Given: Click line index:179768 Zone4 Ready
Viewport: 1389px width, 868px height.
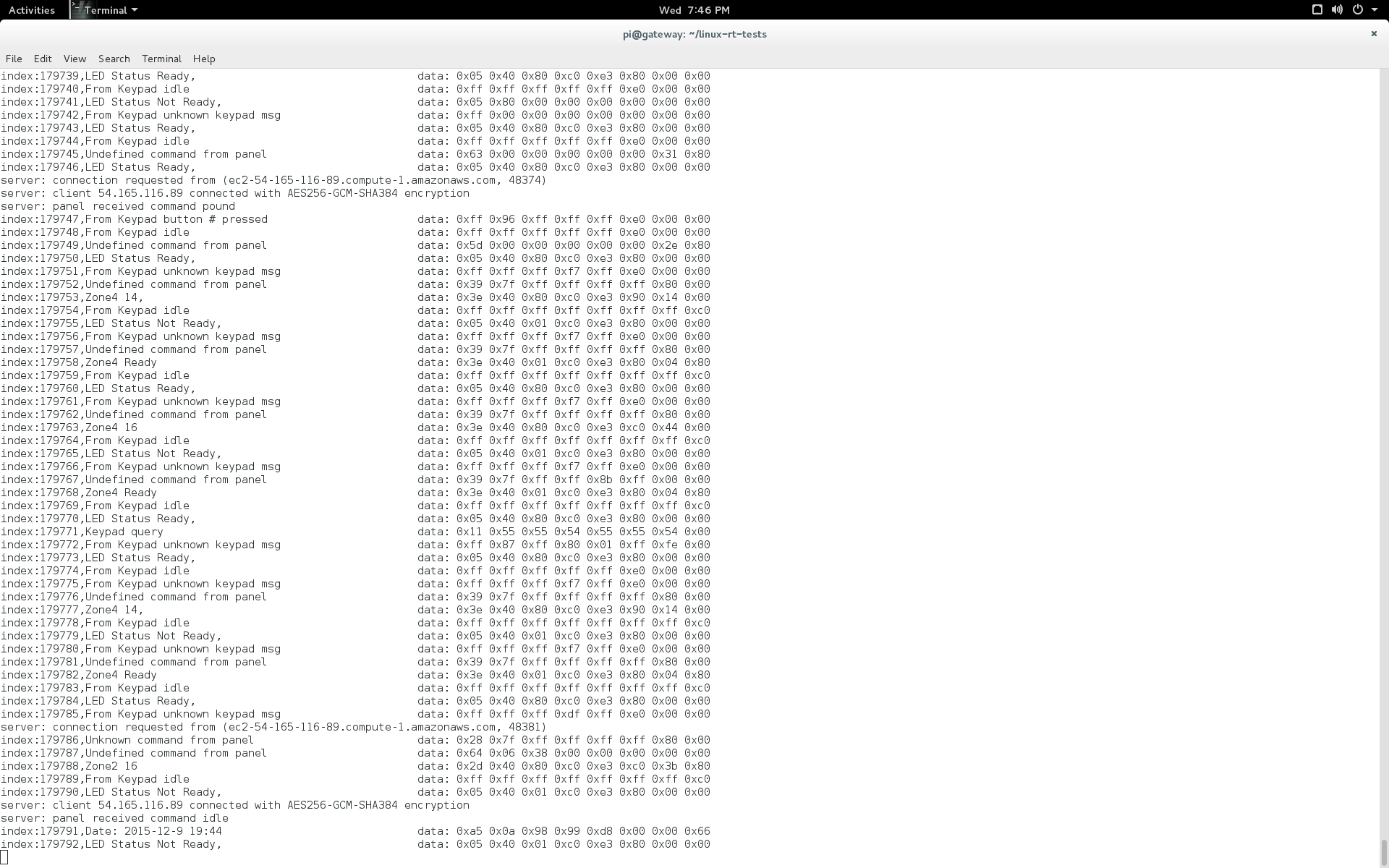Looking at the screenshot, I should click(355, 493).
